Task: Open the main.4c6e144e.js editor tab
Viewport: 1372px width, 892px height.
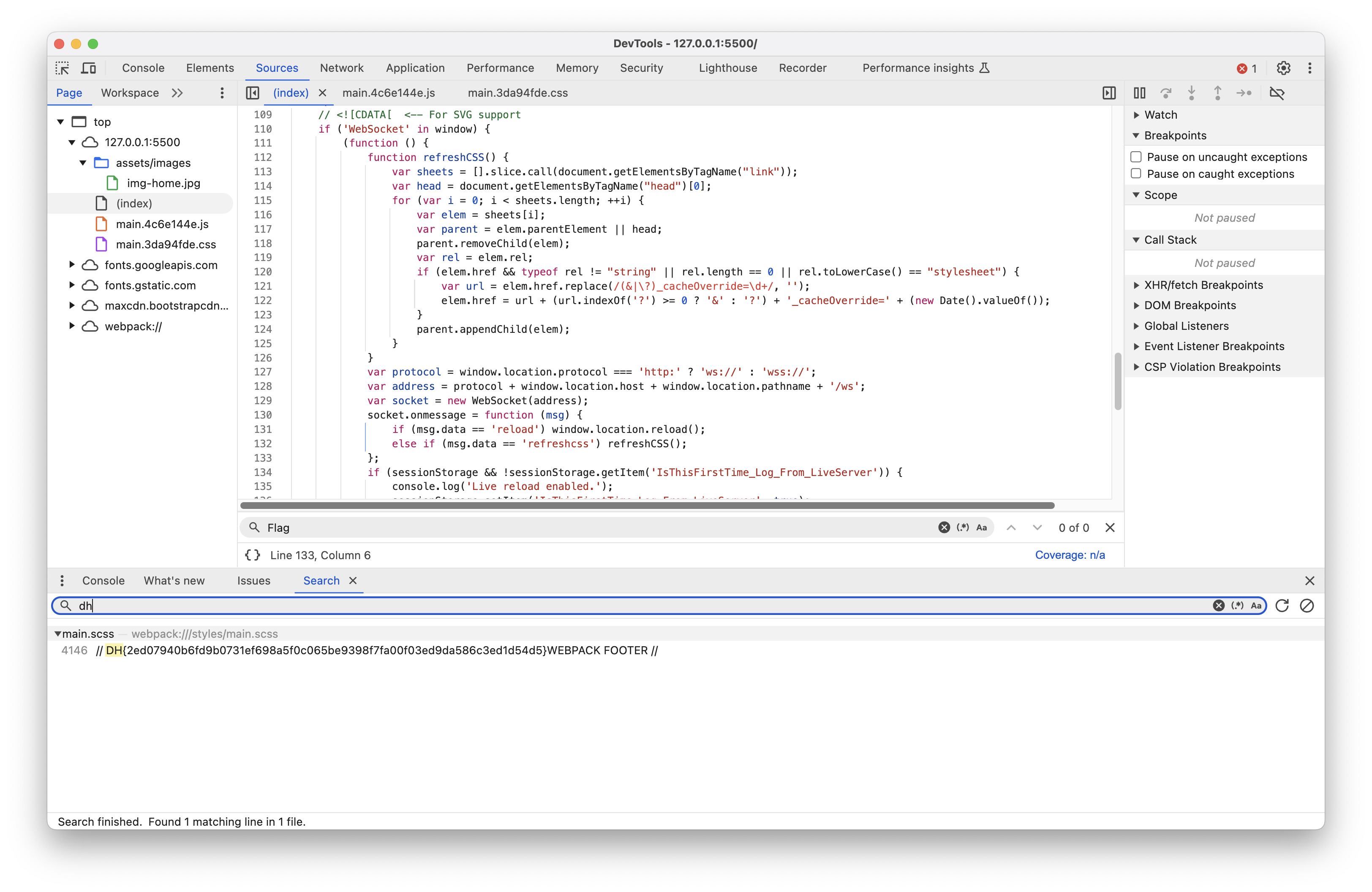Action: tap(388, 93)
